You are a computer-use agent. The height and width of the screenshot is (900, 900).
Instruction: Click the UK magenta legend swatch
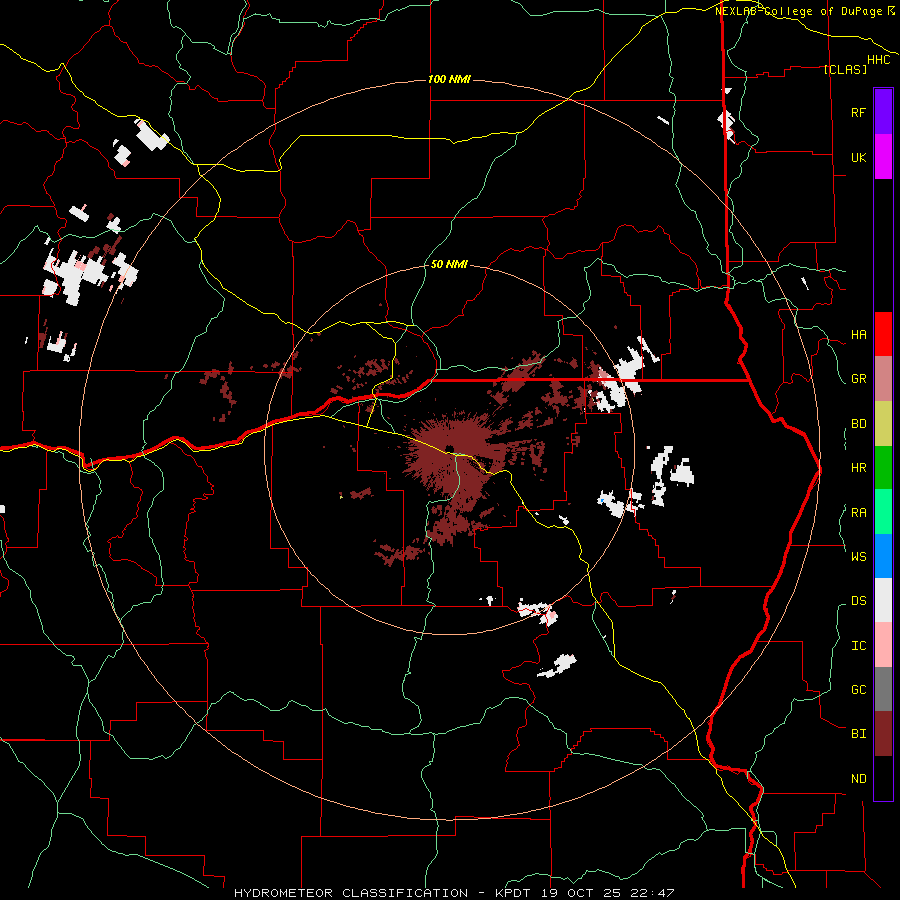point(883,157)
